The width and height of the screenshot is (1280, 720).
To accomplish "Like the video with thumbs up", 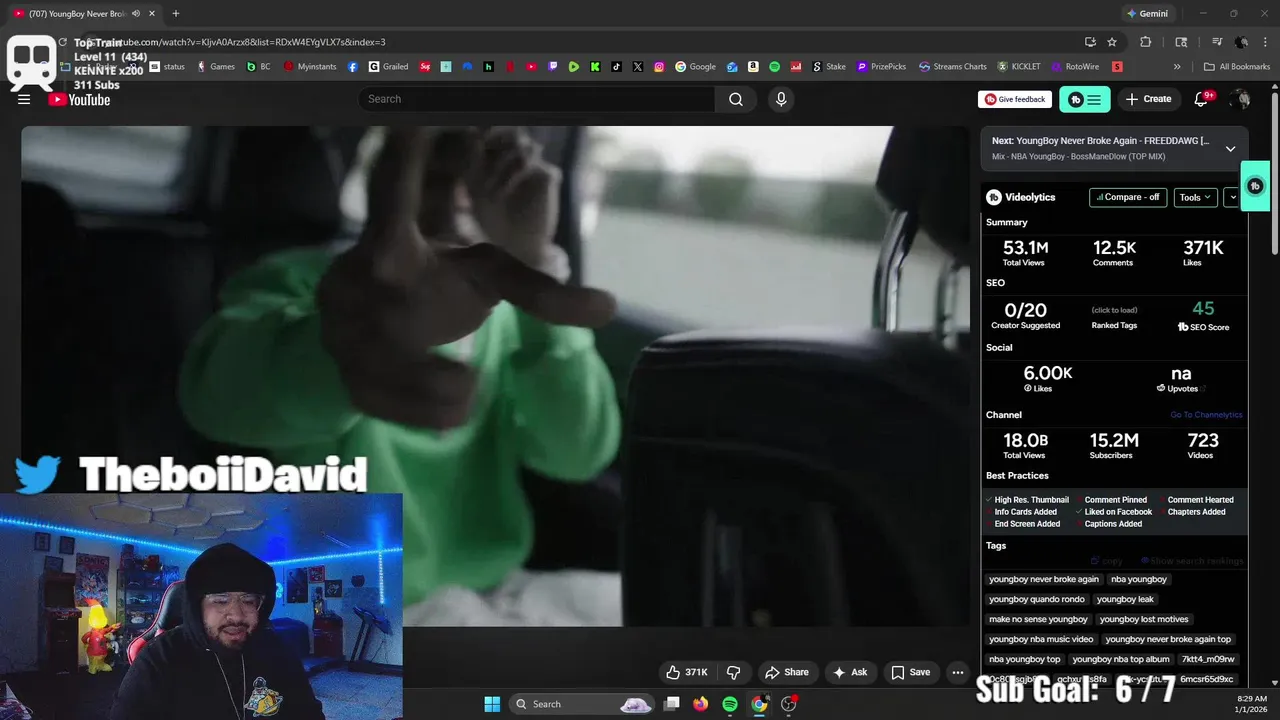I will (x=687, y=672).
